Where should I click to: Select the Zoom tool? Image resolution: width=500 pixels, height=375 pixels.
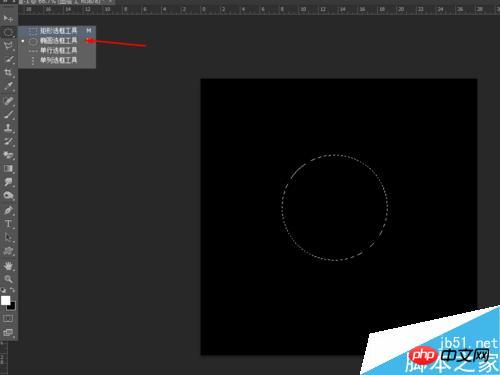(8, 279)
